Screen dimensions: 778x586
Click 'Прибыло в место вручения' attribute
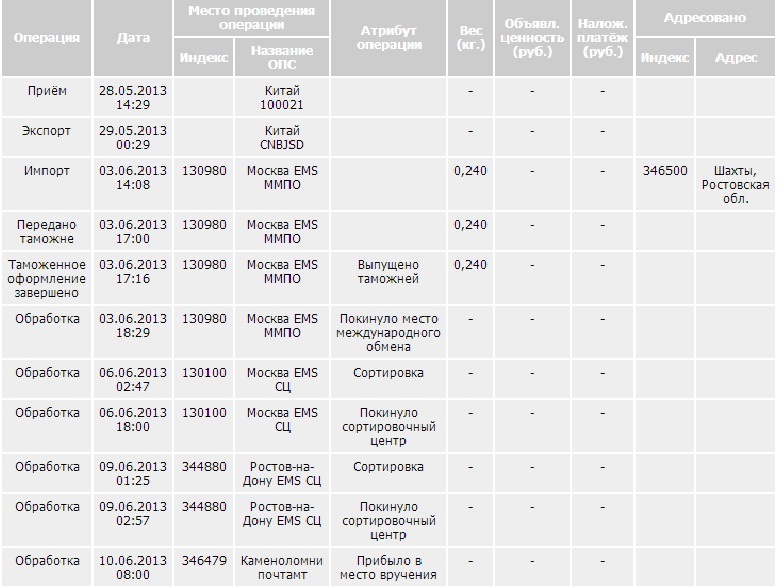click(x=389, y=568)
